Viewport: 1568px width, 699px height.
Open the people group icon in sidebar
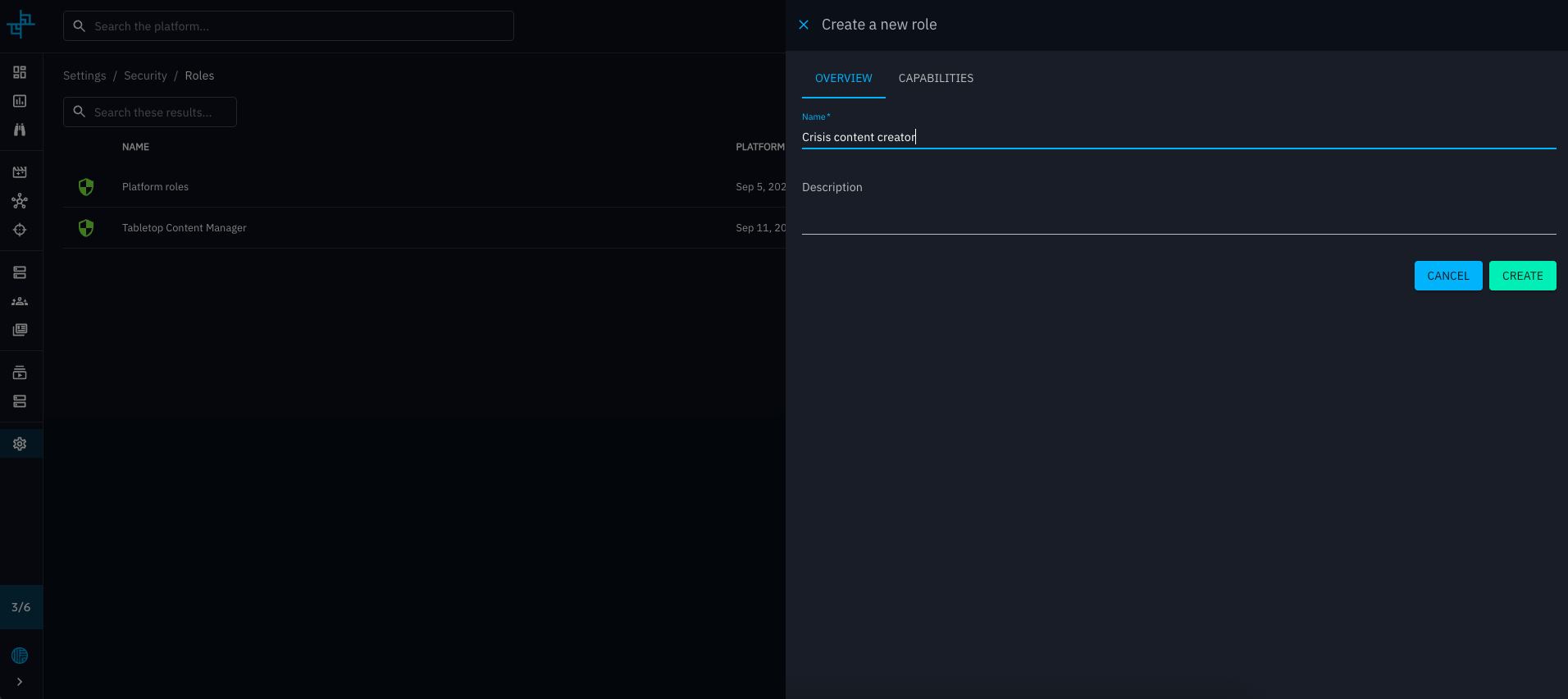coord(20,301)
